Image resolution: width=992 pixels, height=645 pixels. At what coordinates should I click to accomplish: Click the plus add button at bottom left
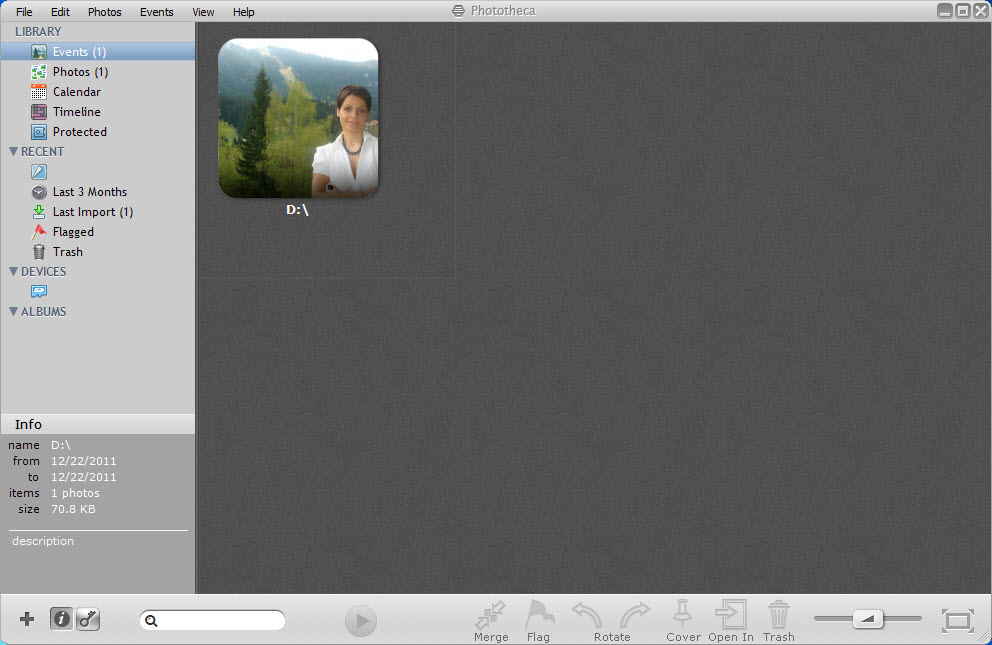point(27,619)
